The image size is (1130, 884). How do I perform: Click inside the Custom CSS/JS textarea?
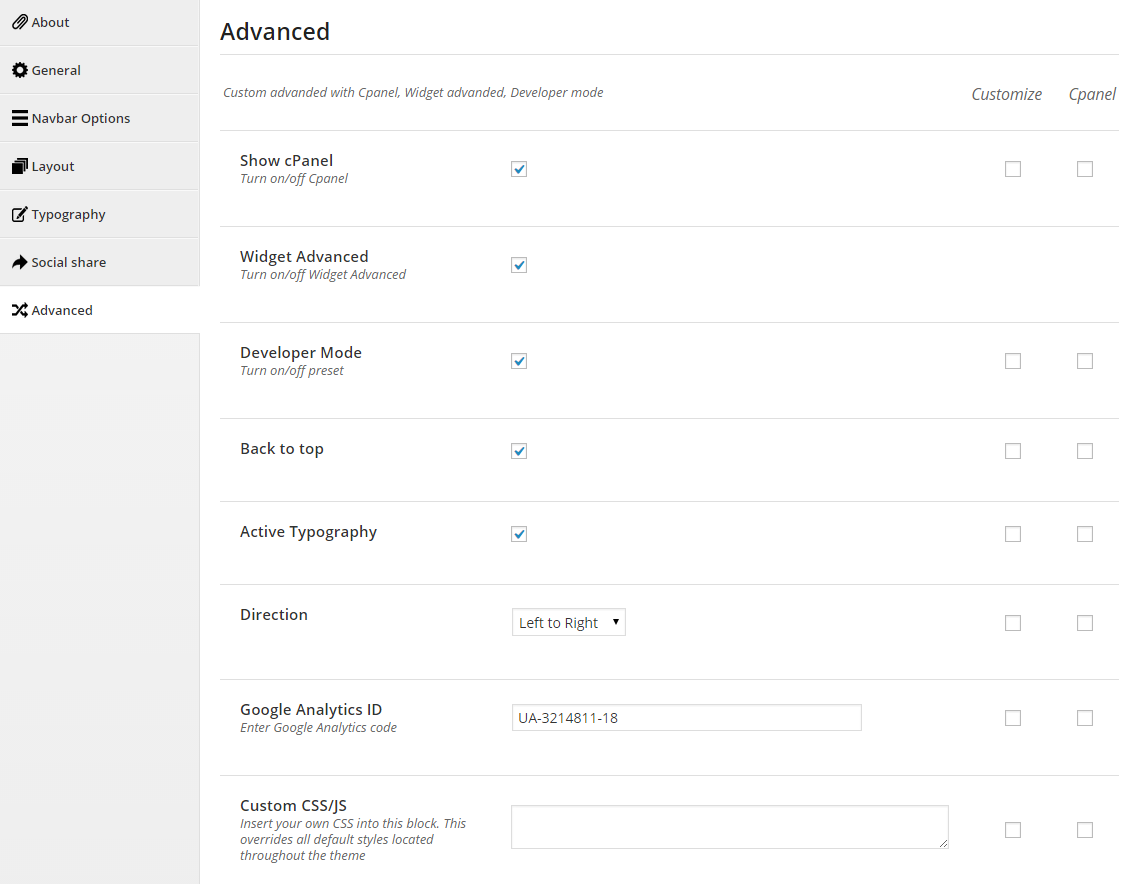click(729, 827)
